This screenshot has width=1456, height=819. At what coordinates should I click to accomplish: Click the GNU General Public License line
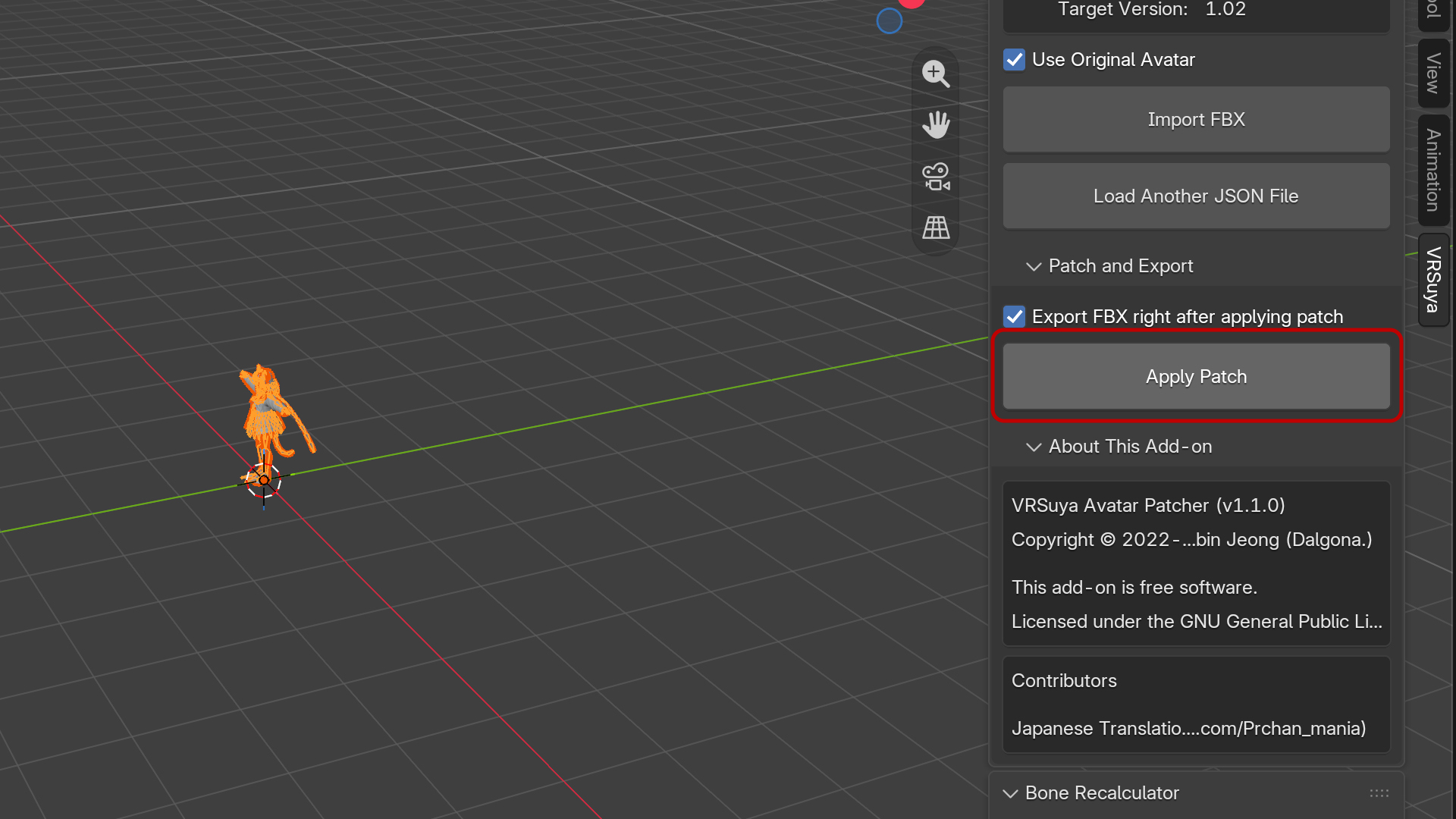[x=1197, y=622]
